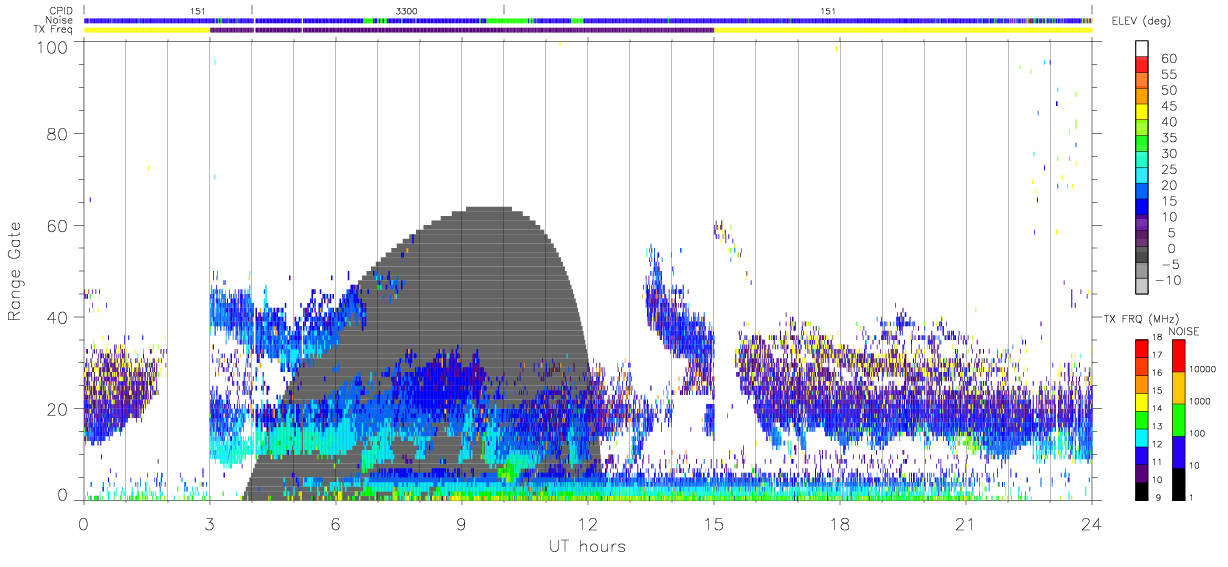Click the 1000 label in NOISE legend

(x=1201, y=401)
